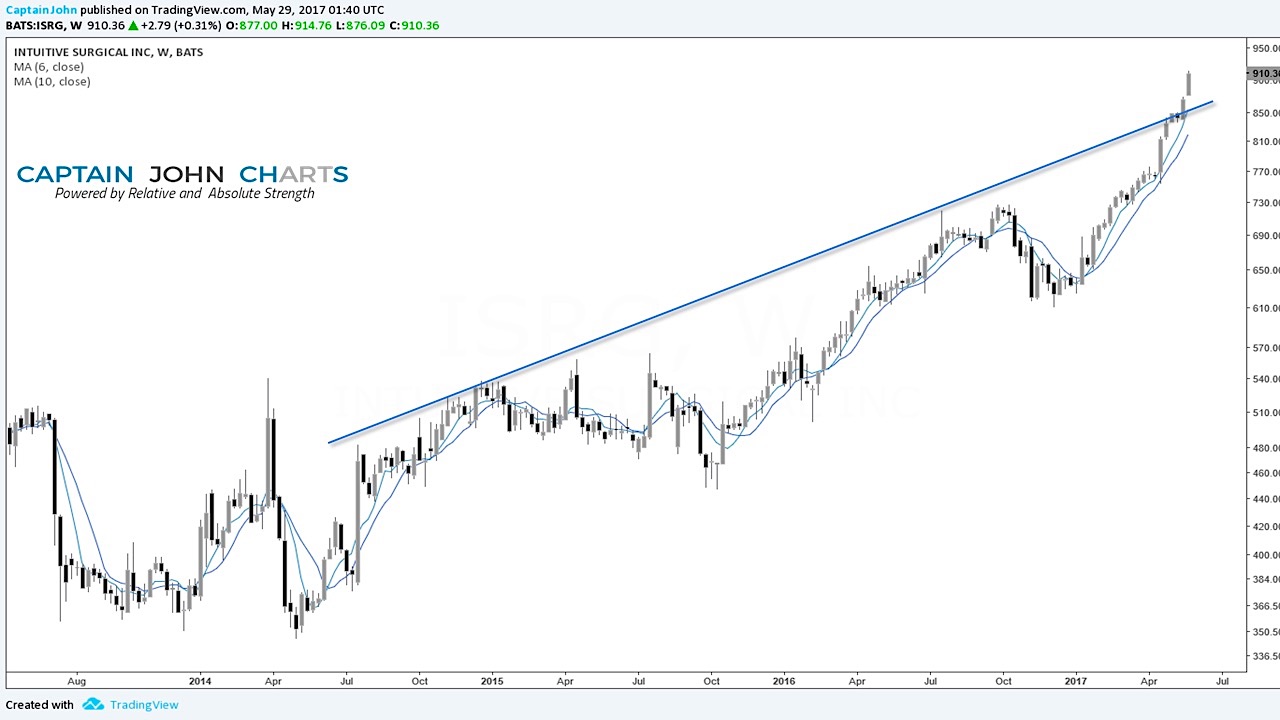The image size is (1280, 720).
Task: Select the MA (6, close) indicator label
Action: click(49, 67)
